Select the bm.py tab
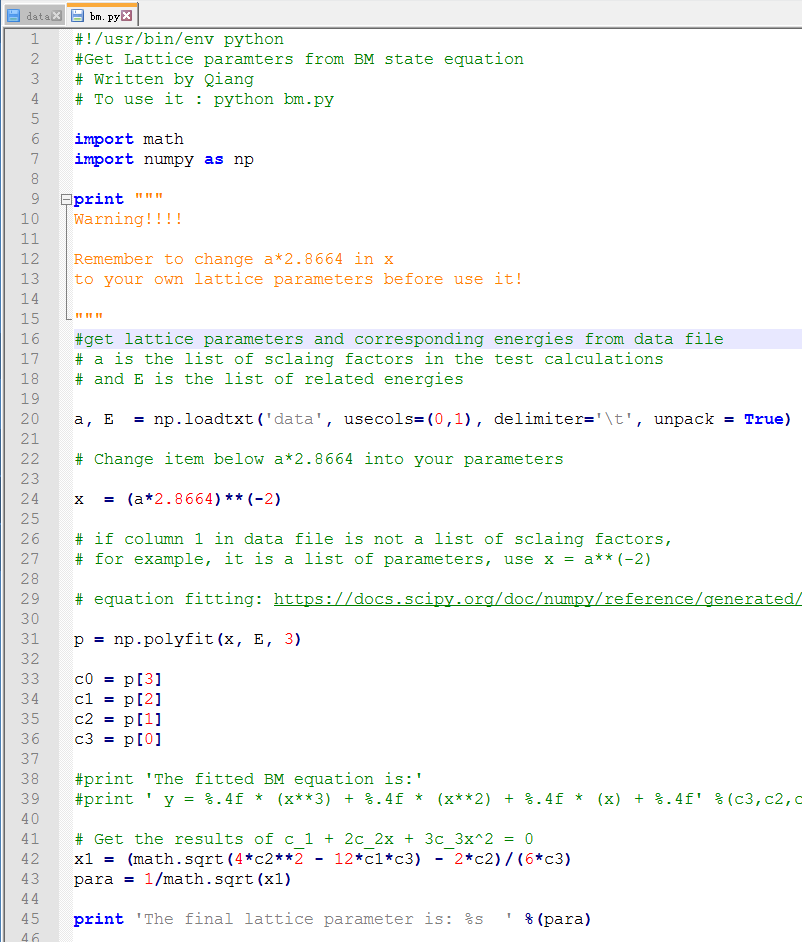This screenshot has width=802, height=942. [x=102, y=15]
